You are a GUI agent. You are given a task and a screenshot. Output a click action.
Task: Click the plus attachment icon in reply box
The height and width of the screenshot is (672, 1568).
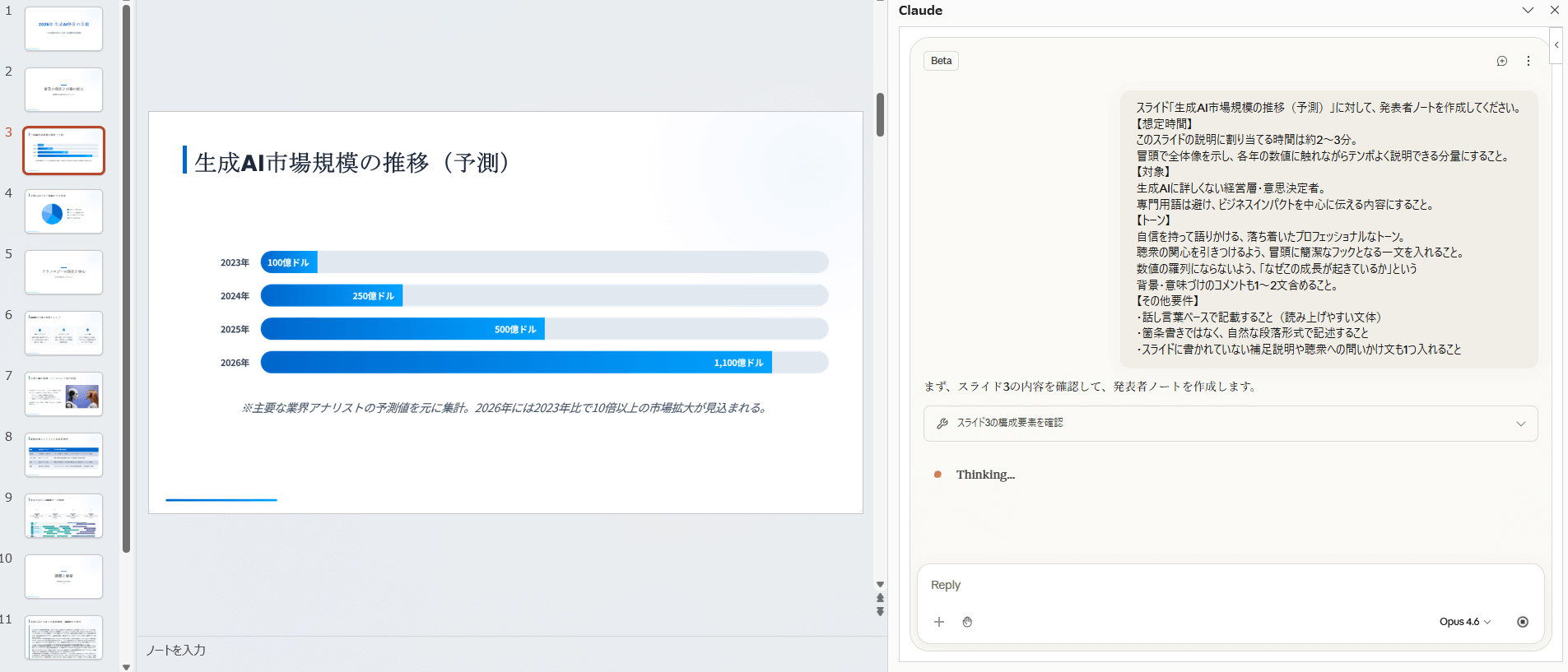(x=939, y=622)
